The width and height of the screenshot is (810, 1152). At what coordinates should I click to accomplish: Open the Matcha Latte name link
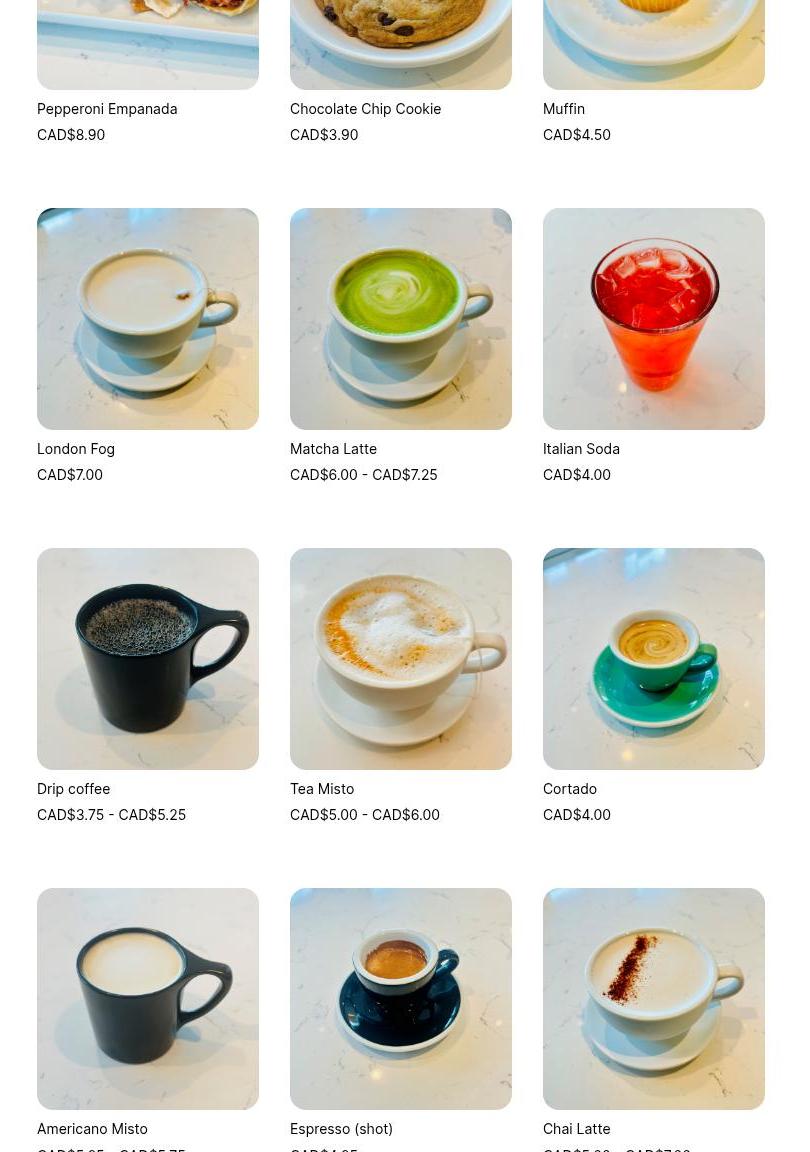(333, 449)
